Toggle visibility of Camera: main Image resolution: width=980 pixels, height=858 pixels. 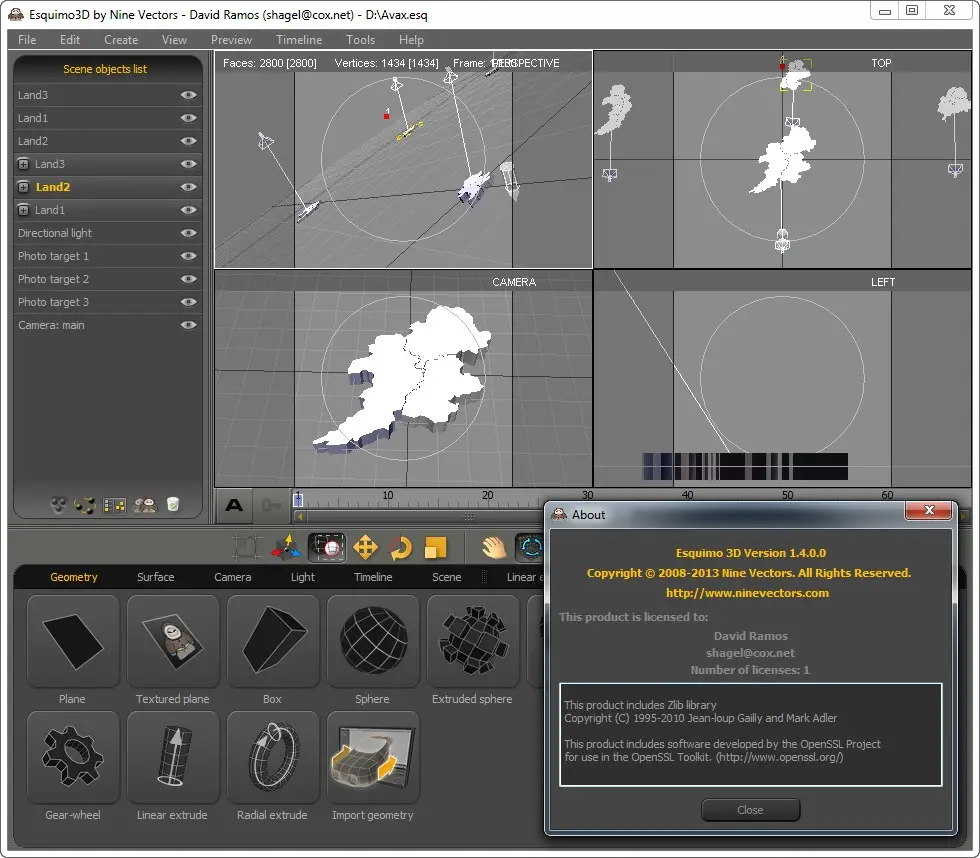pyautogui.click(x=189, y=325)
